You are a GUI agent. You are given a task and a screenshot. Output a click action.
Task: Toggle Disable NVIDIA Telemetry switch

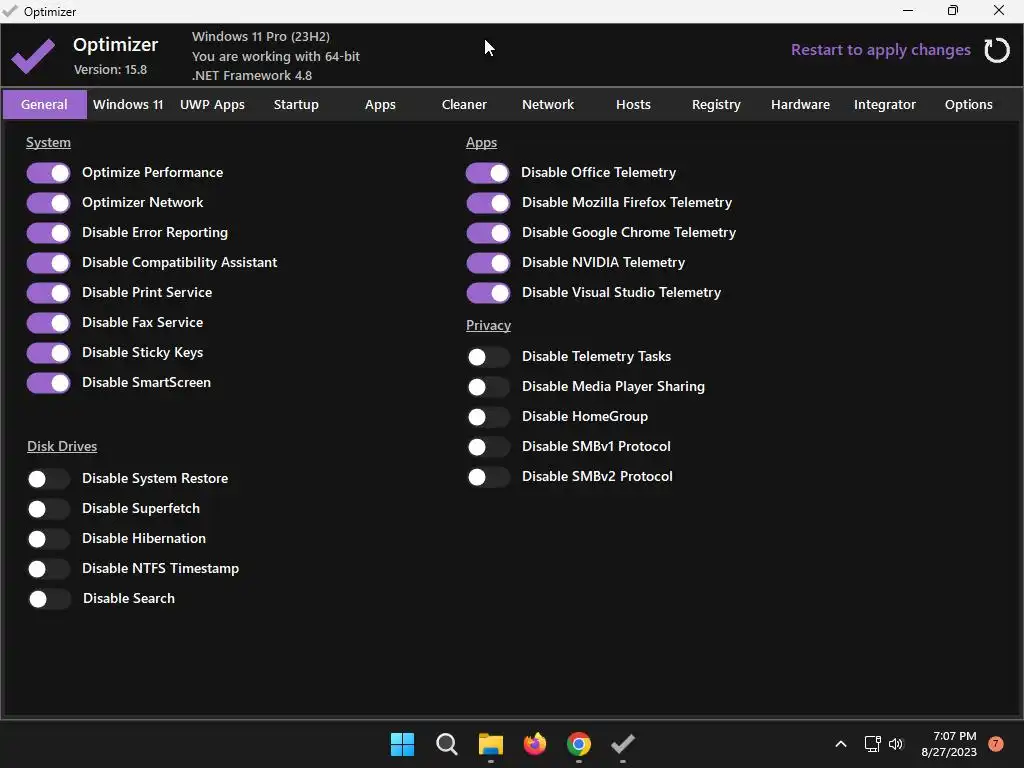pyautogui.click(x=488, y=263)
